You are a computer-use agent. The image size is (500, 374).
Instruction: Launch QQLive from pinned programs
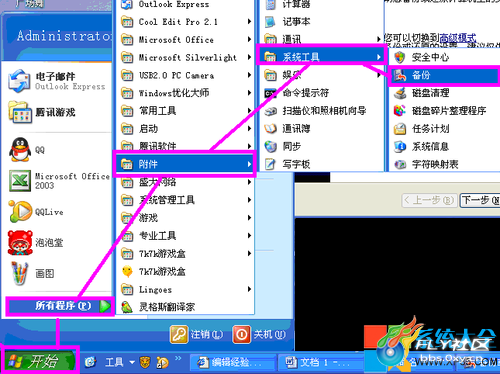pos(20,211)
